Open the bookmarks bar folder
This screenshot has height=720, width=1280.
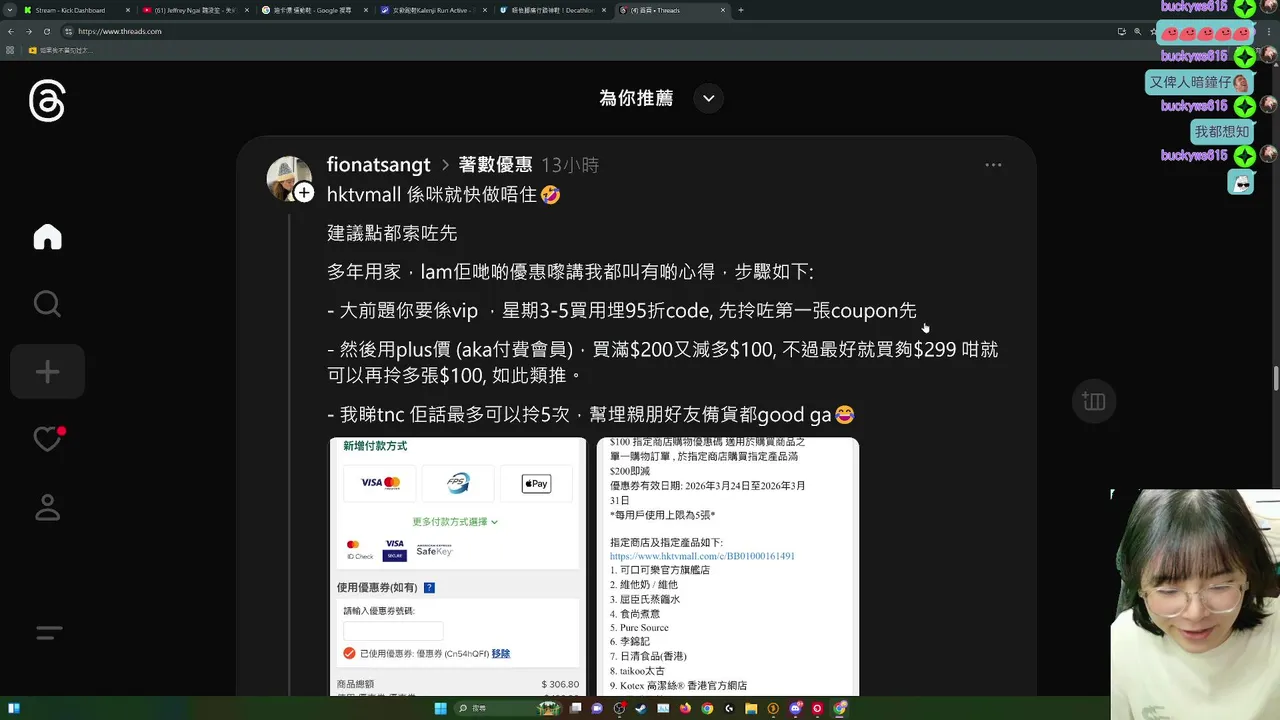(62, 50)
